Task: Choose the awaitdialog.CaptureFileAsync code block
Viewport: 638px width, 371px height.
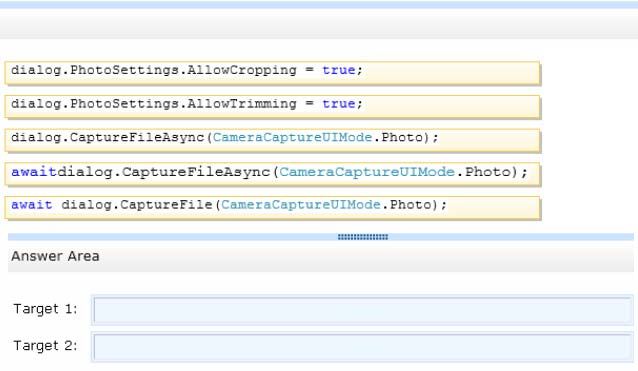Action: [272, 174]
